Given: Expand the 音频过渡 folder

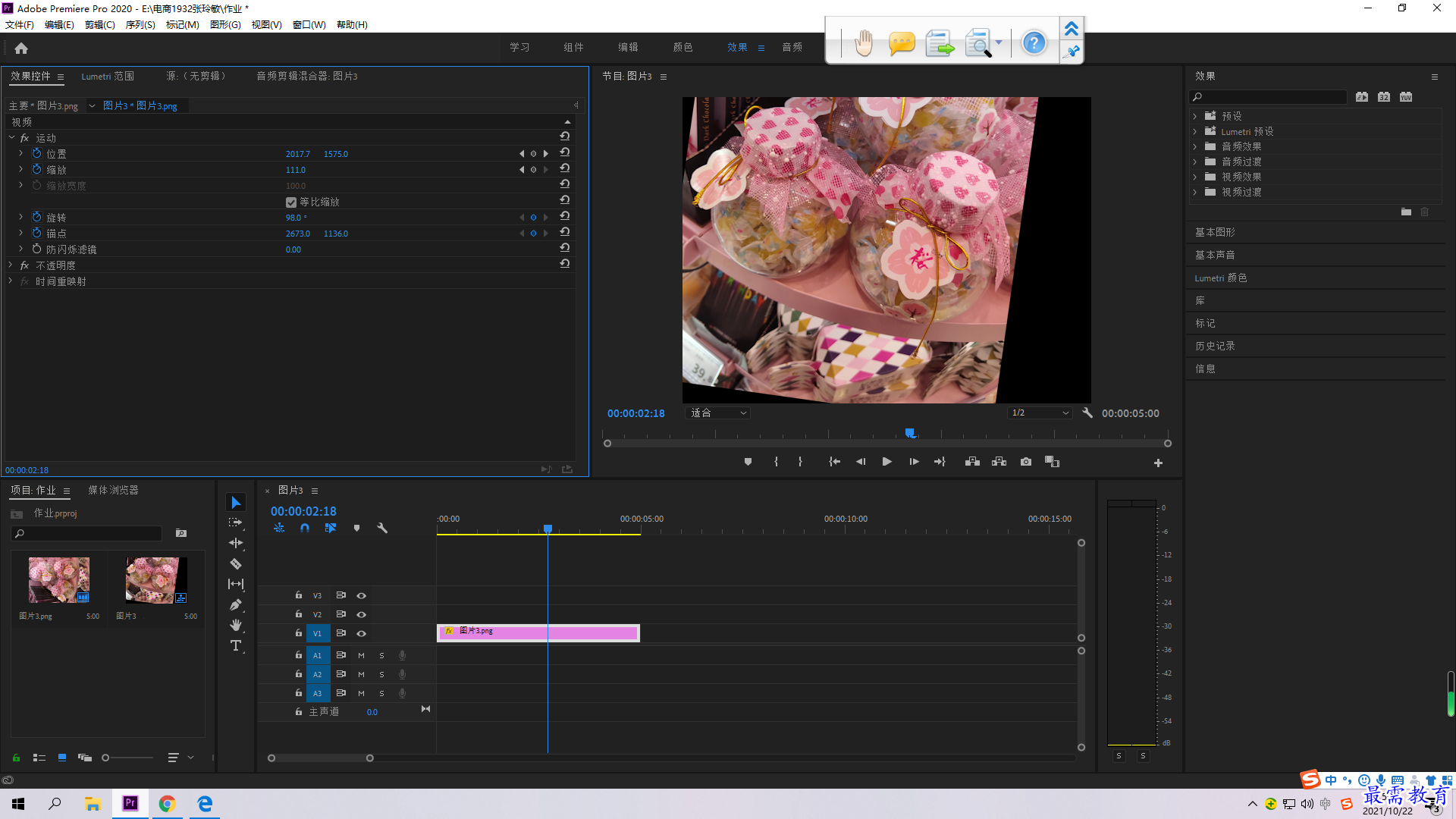Looking at the screenshot, I should [1195, 162].
